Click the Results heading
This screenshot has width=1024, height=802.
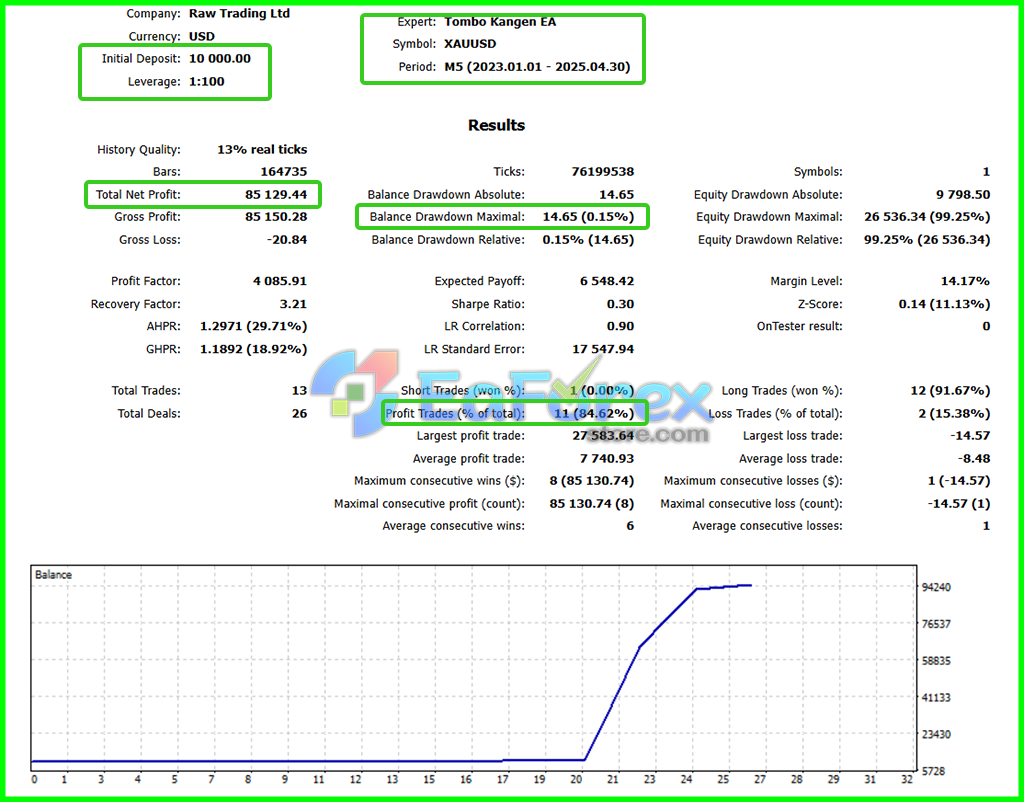click(496, 125)
